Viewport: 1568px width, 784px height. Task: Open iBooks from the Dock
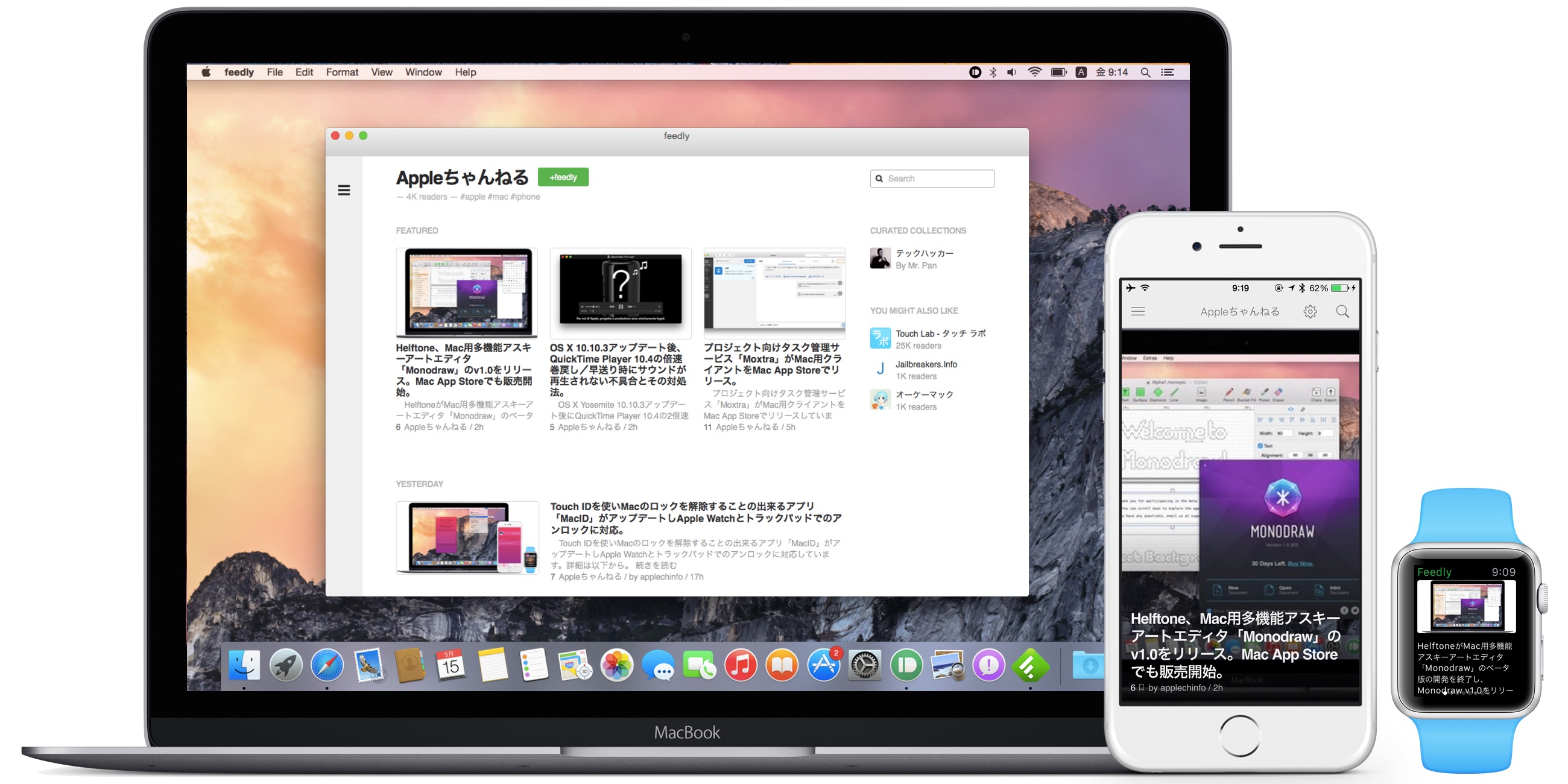782,665
